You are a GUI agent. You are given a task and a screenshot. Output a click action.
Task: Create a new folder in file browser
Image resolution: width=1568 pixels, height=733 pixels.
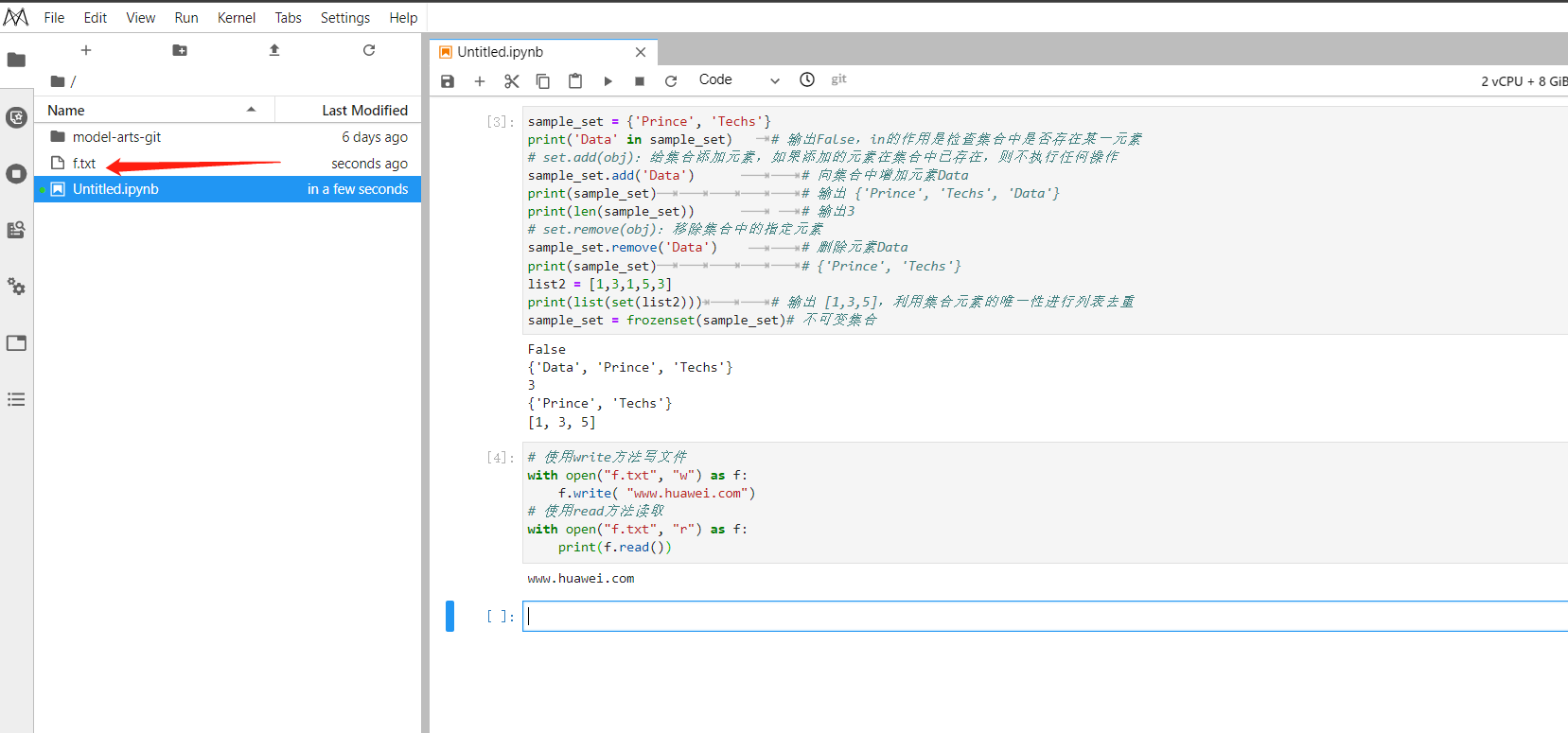pos(180,50)
